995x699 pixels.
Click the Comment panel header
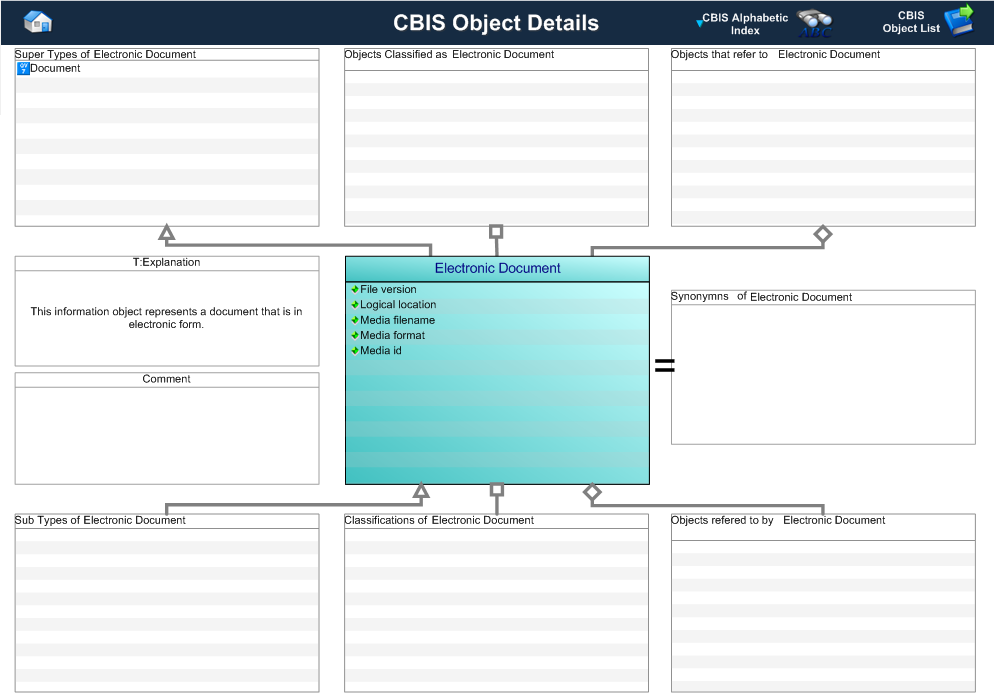point(166,379)
